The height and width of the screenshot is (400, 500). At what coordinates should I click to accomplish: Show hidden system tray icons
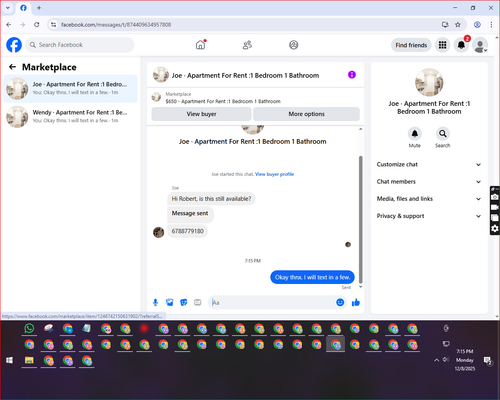point(436,360)
